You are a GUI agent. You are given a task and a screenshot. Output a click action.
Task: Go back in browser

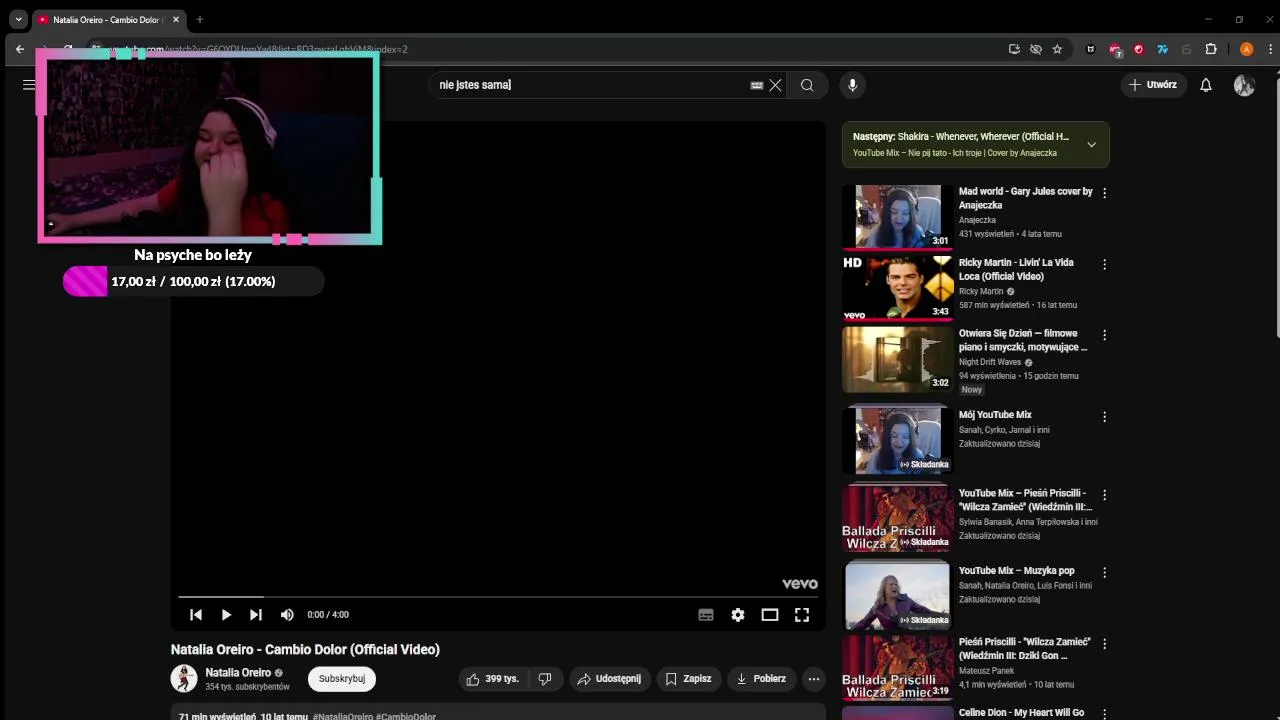pos(20,49)
